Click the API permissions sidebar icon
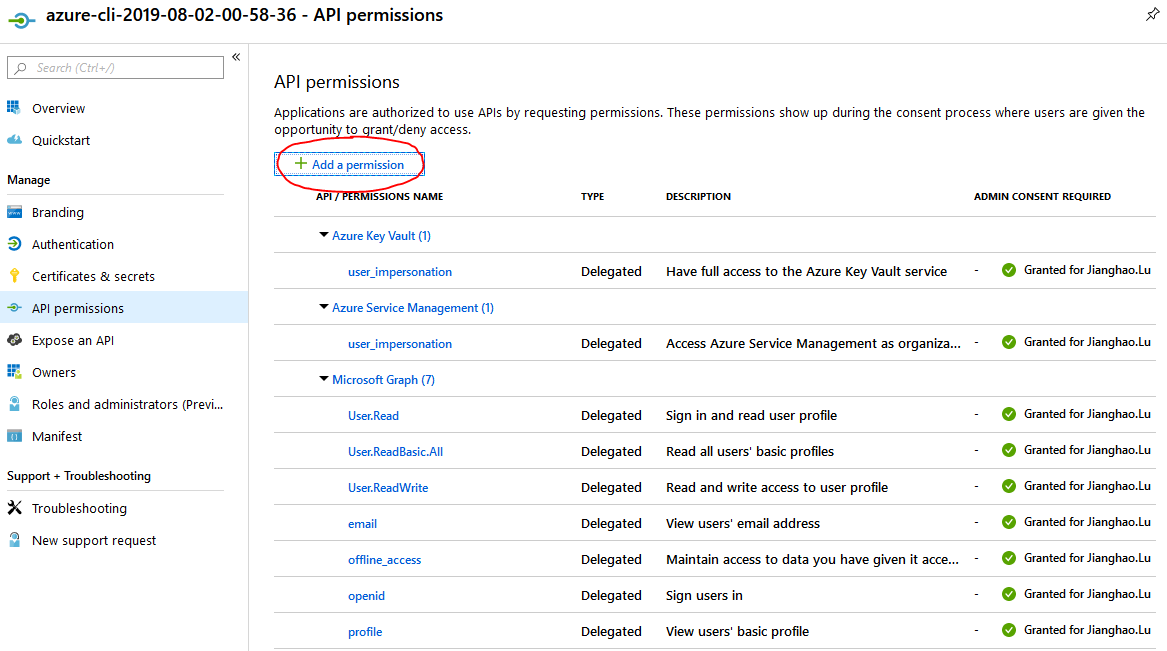 click(14, 308)
